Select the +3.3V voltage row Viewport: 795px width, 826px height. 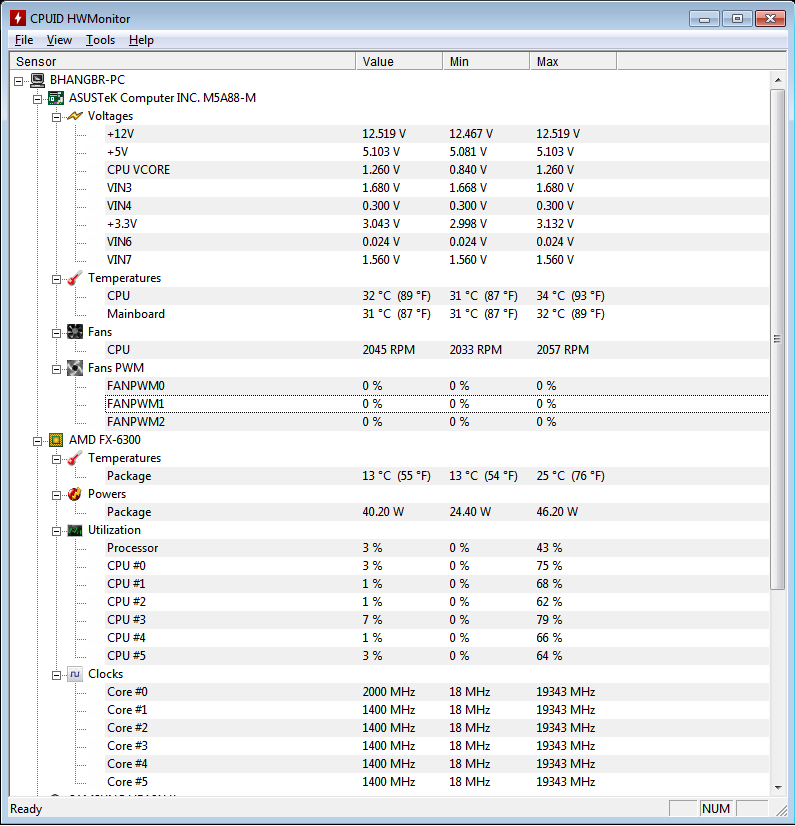point(437,224)
